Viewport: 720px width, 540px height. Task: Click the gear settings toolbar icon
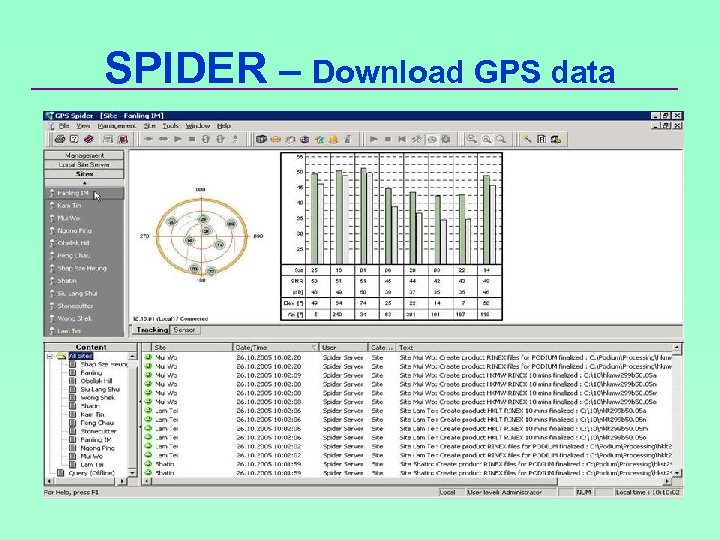coord(445,139)
